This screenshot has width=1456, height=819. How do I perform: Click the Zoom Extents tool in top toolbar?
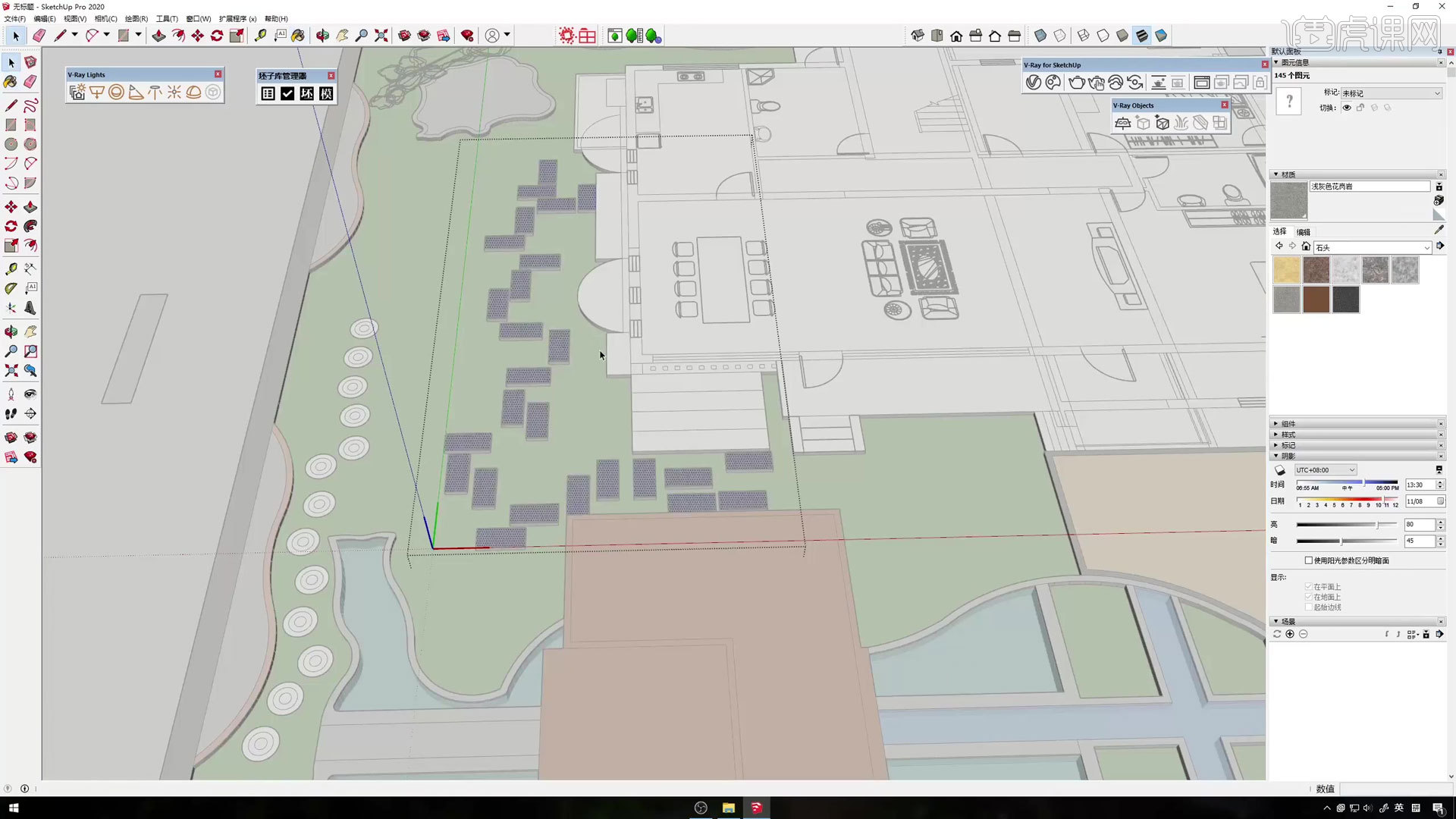381,36
